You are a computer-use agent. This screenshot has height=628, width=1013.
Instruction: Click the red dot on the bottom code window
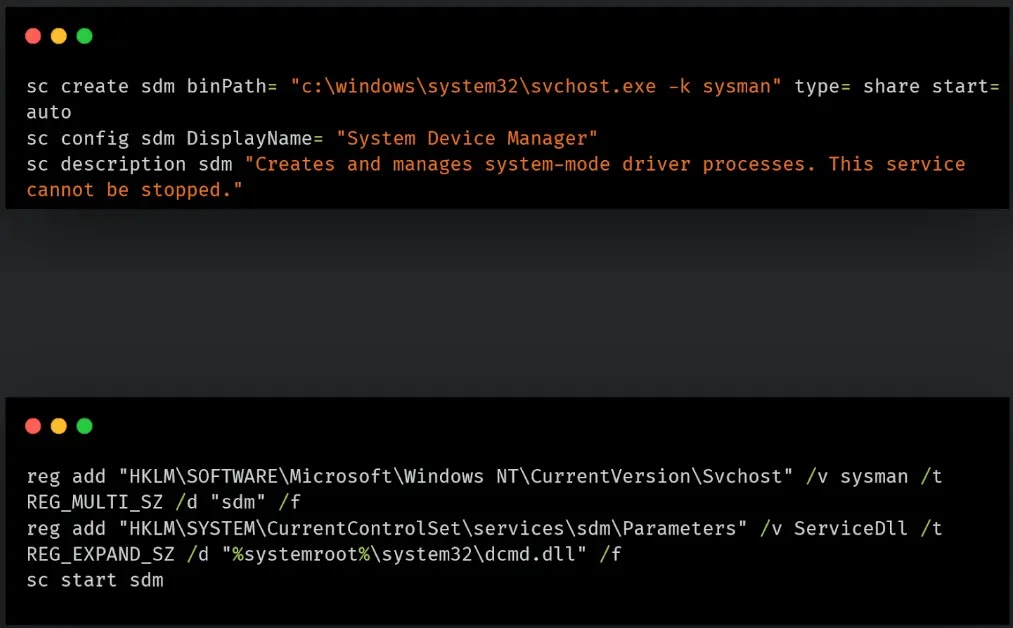click(x=33, y=426)
